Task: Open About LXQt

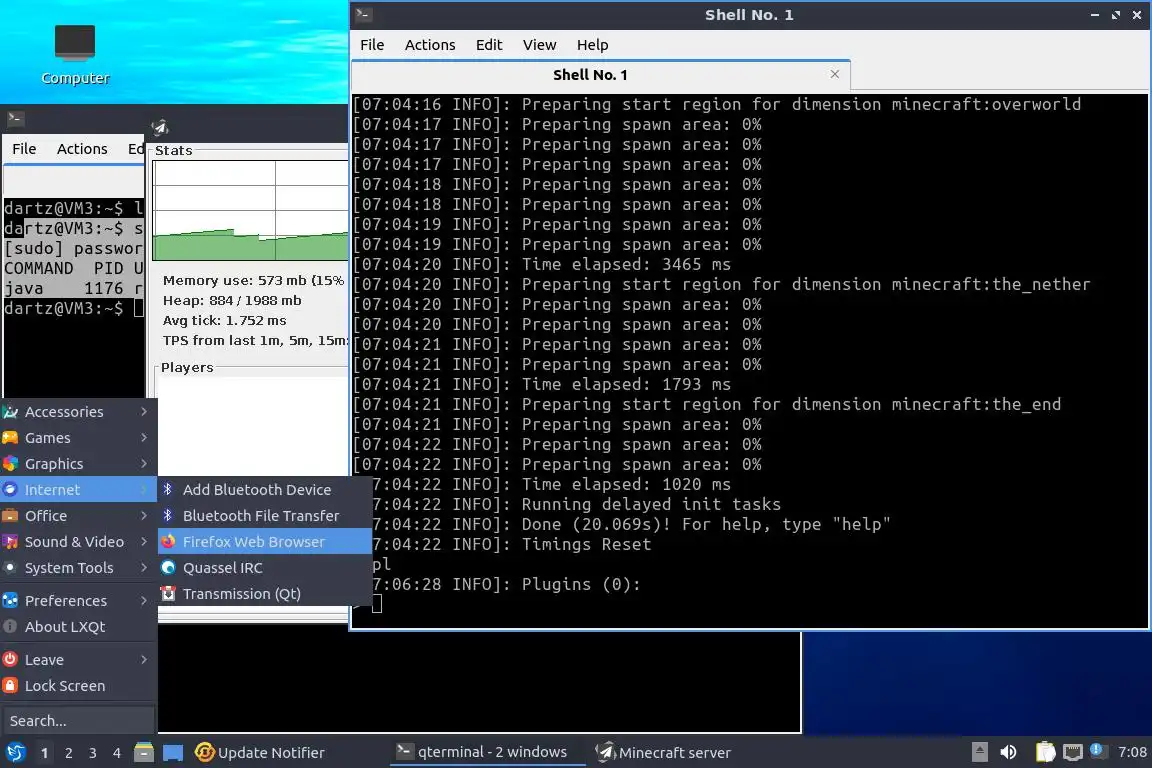Action: pos(78,627)
